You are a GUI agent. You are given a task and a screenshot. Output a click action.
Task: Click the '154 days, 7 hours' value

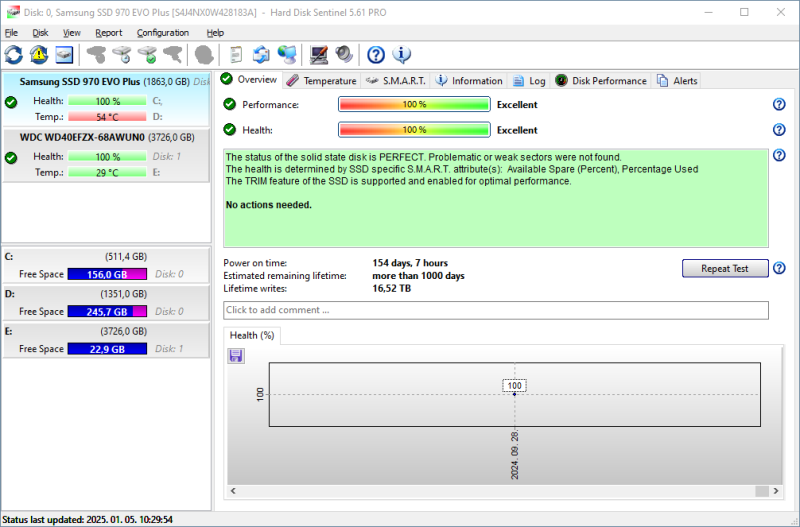tap(410, 263)
